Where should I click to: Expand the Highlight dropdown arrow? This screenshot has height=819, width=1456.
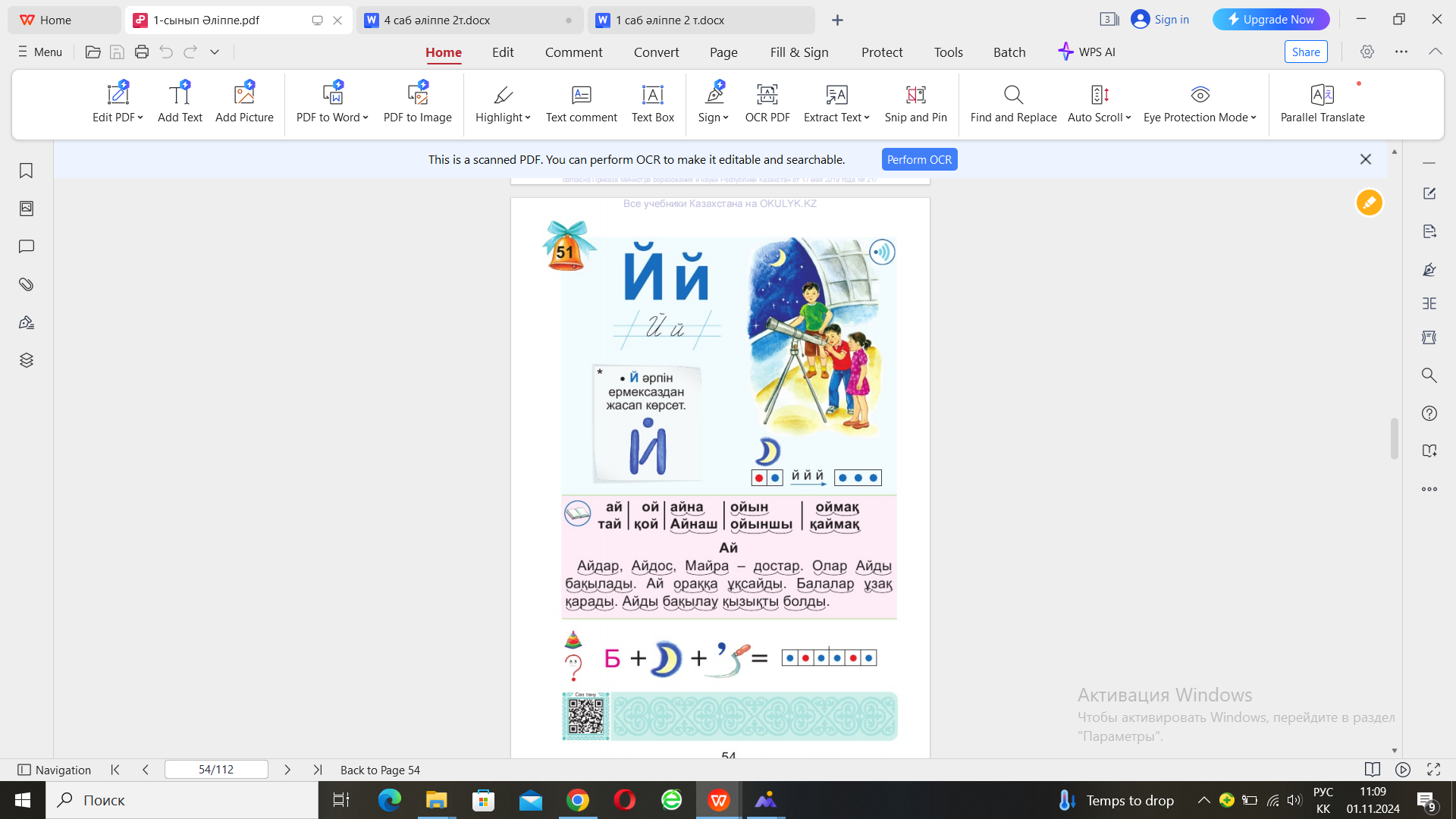[528, 118]
